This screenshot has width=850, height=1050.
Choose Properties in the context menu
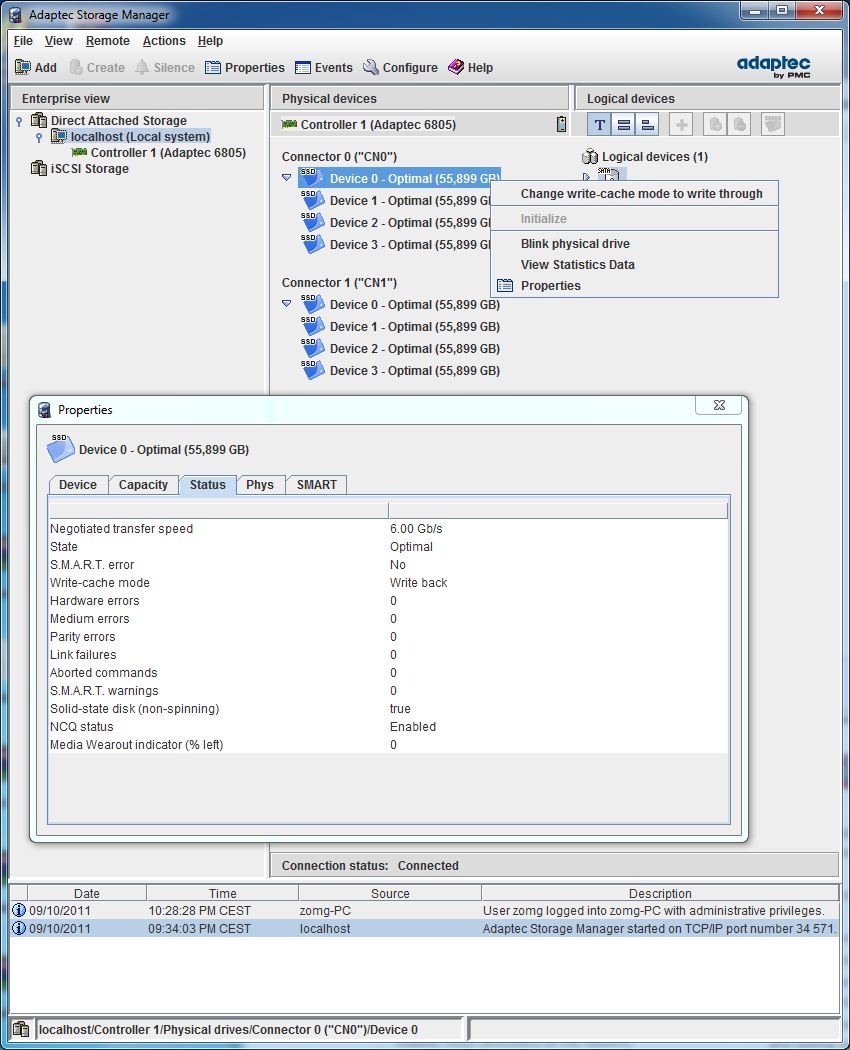click(x=634, y=285)
